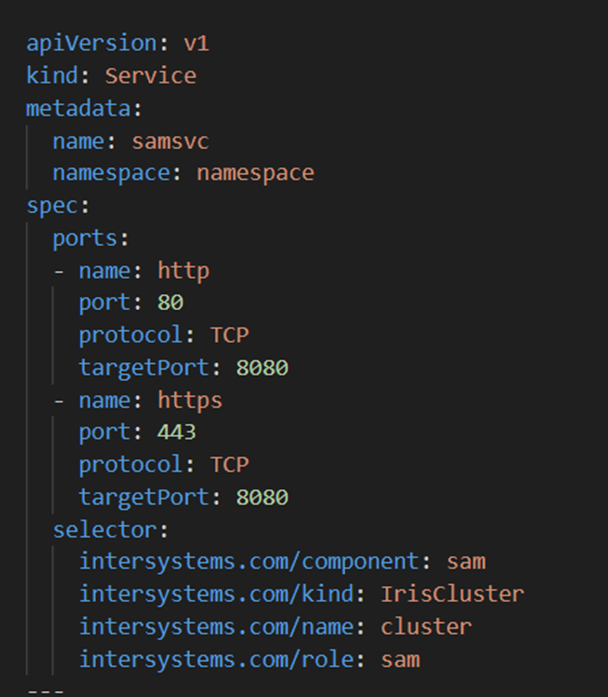Click first TCP protocol value
Screen dimensions: 608x697
pos(229,335)
